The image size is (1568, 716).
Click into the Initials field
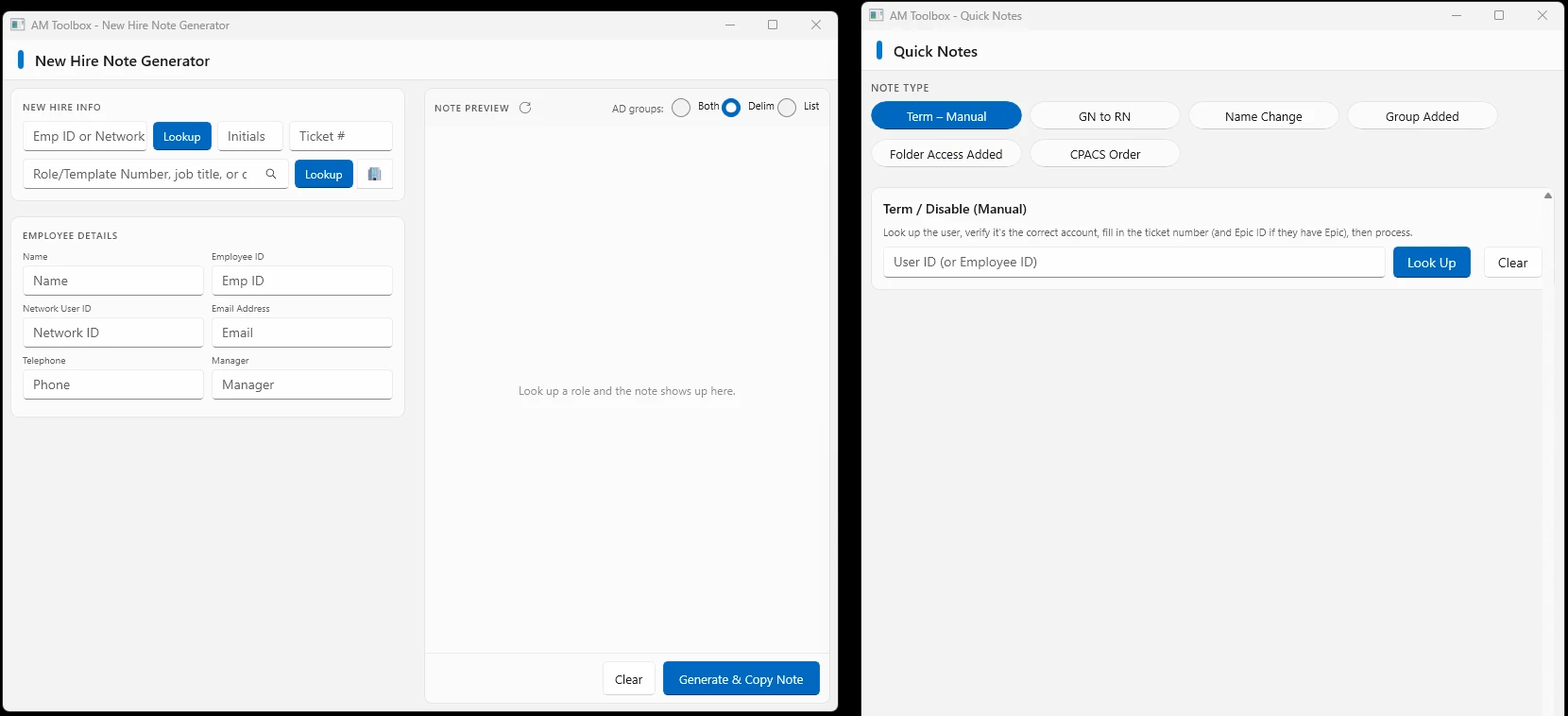[250, 136]
